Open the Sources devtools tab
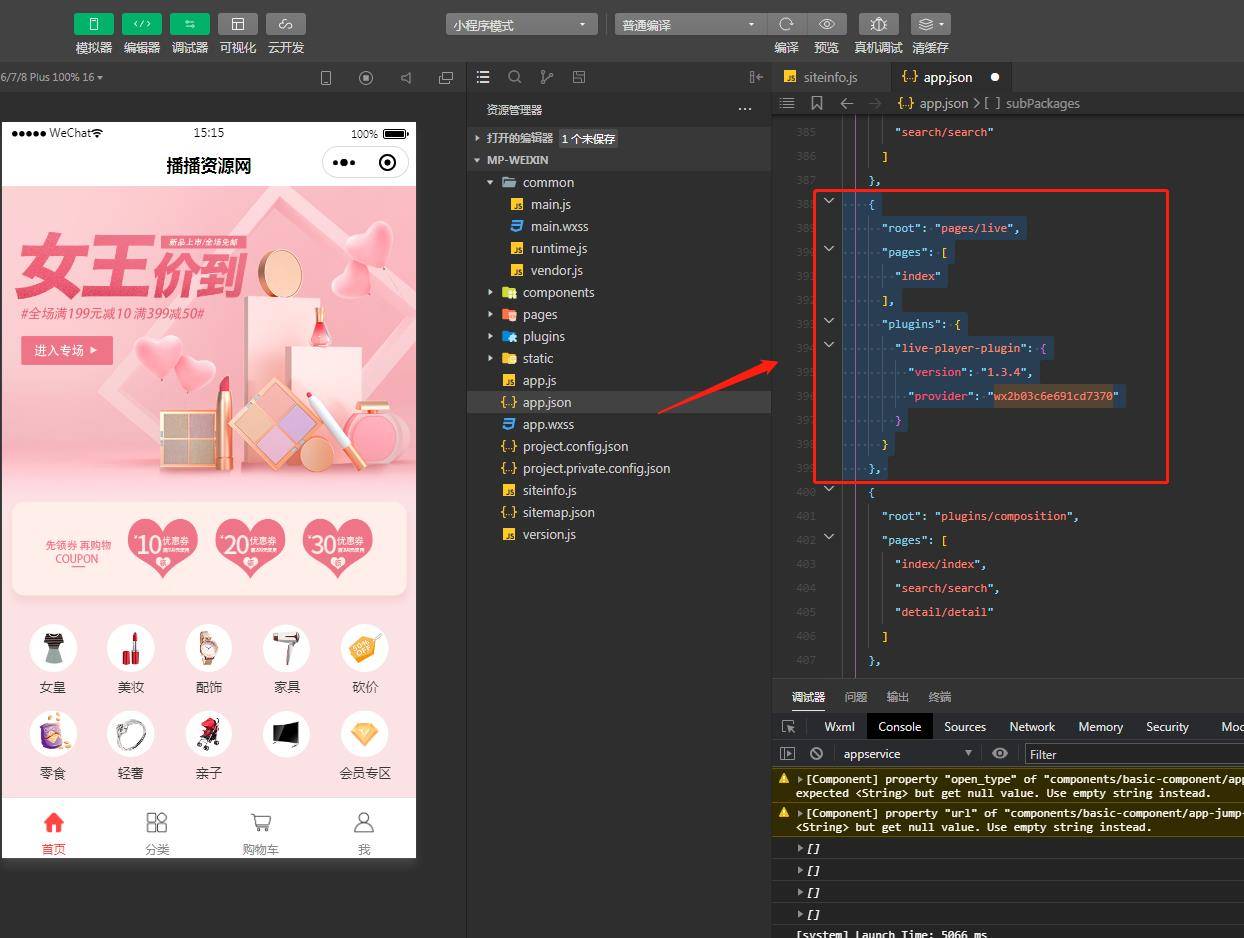Screen dimensions: 1244x938 965,727
